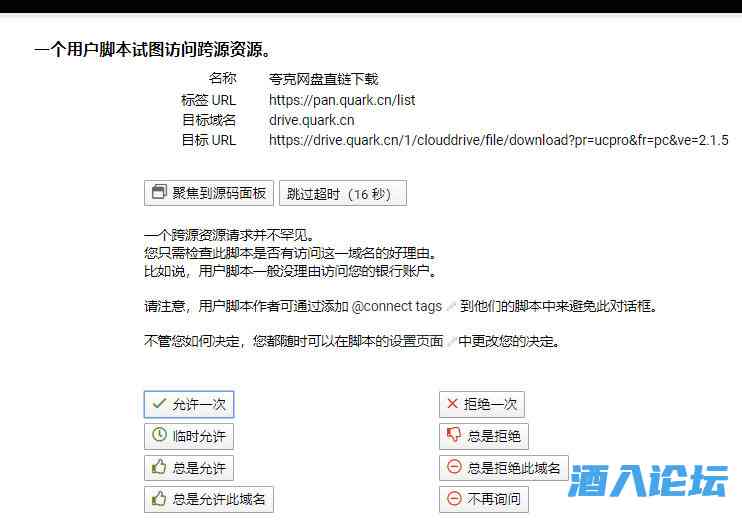Click the drive.quark.cn download target URL
This screenshot has height=523, width=742.
pyautogui.click(x=498, y=140)
